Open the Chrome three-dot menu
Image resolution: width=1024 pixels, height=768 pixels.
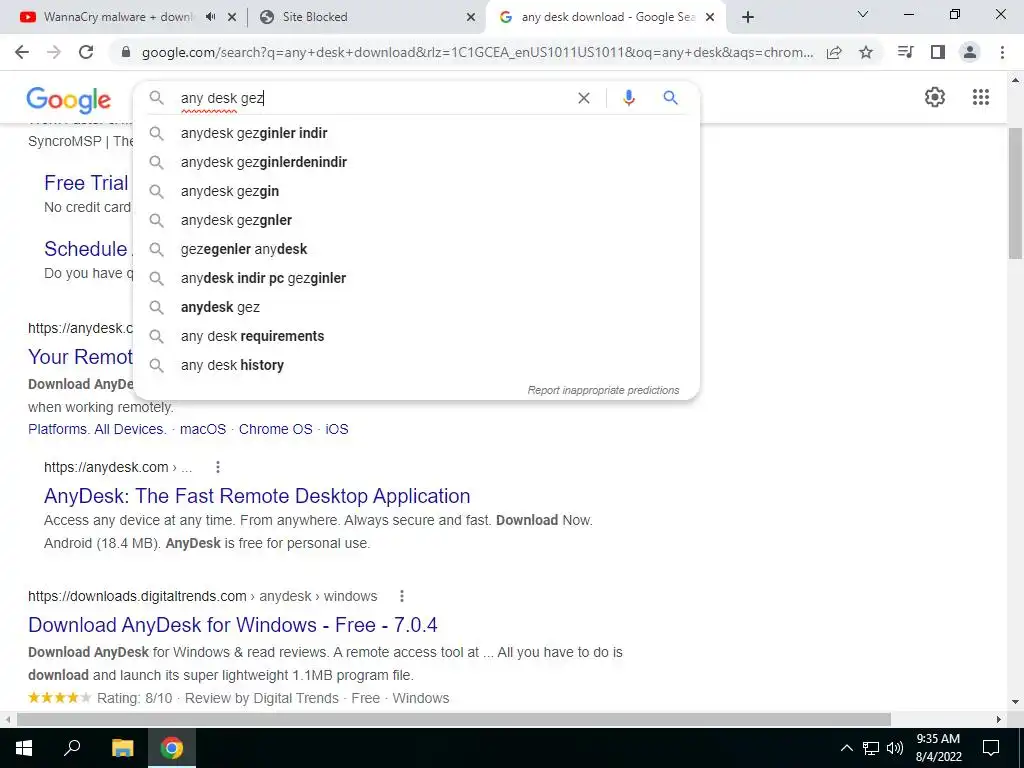(x=1002, y=52)
